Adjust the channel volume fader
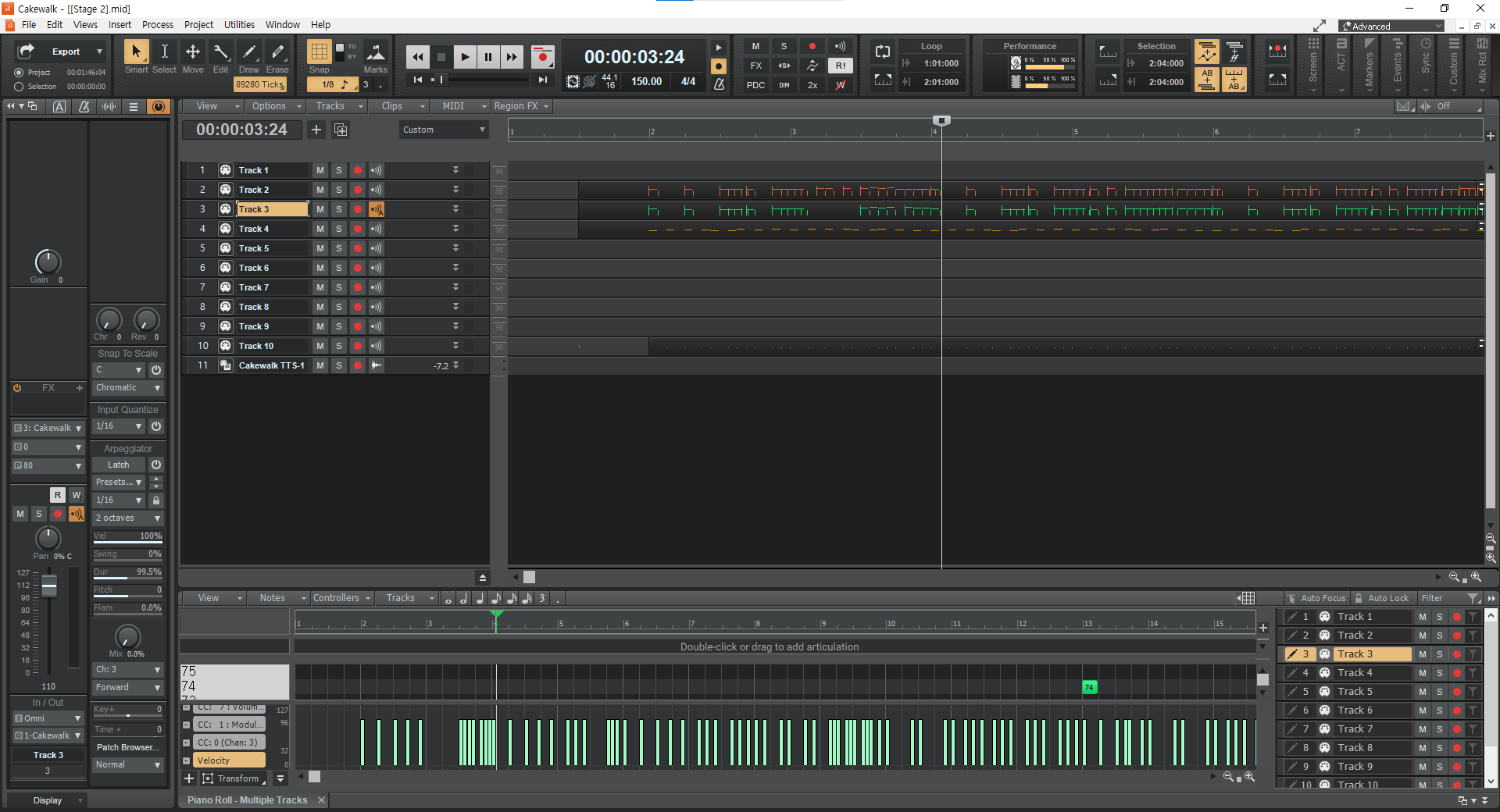The height and width of the screenshot is (812, 1500). 49,585
